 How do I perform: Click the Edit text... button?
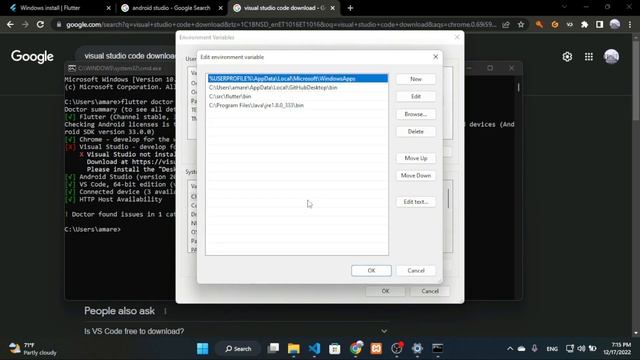tap(416, 202)
